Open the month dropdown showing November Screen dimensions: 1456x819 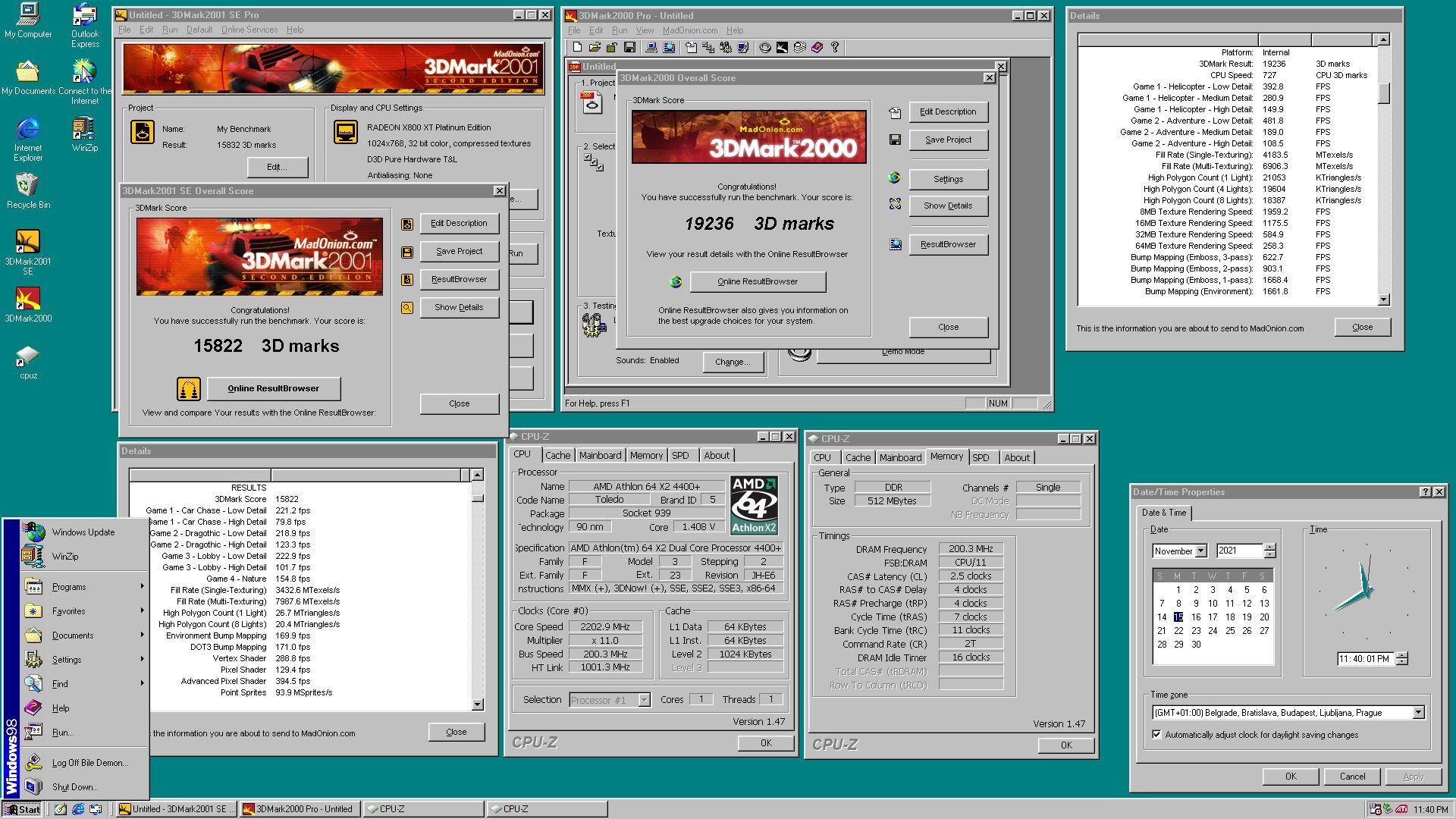1201,551
